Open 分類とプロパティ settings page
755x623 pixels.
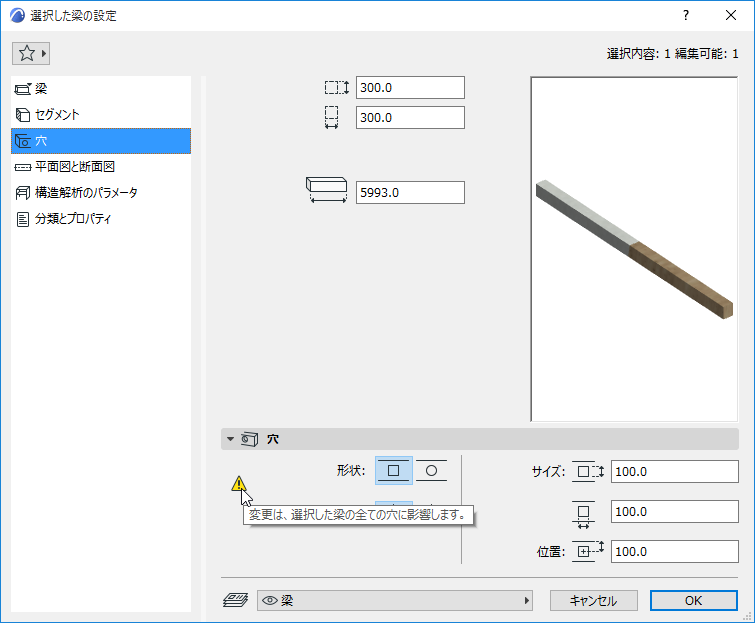101,219
